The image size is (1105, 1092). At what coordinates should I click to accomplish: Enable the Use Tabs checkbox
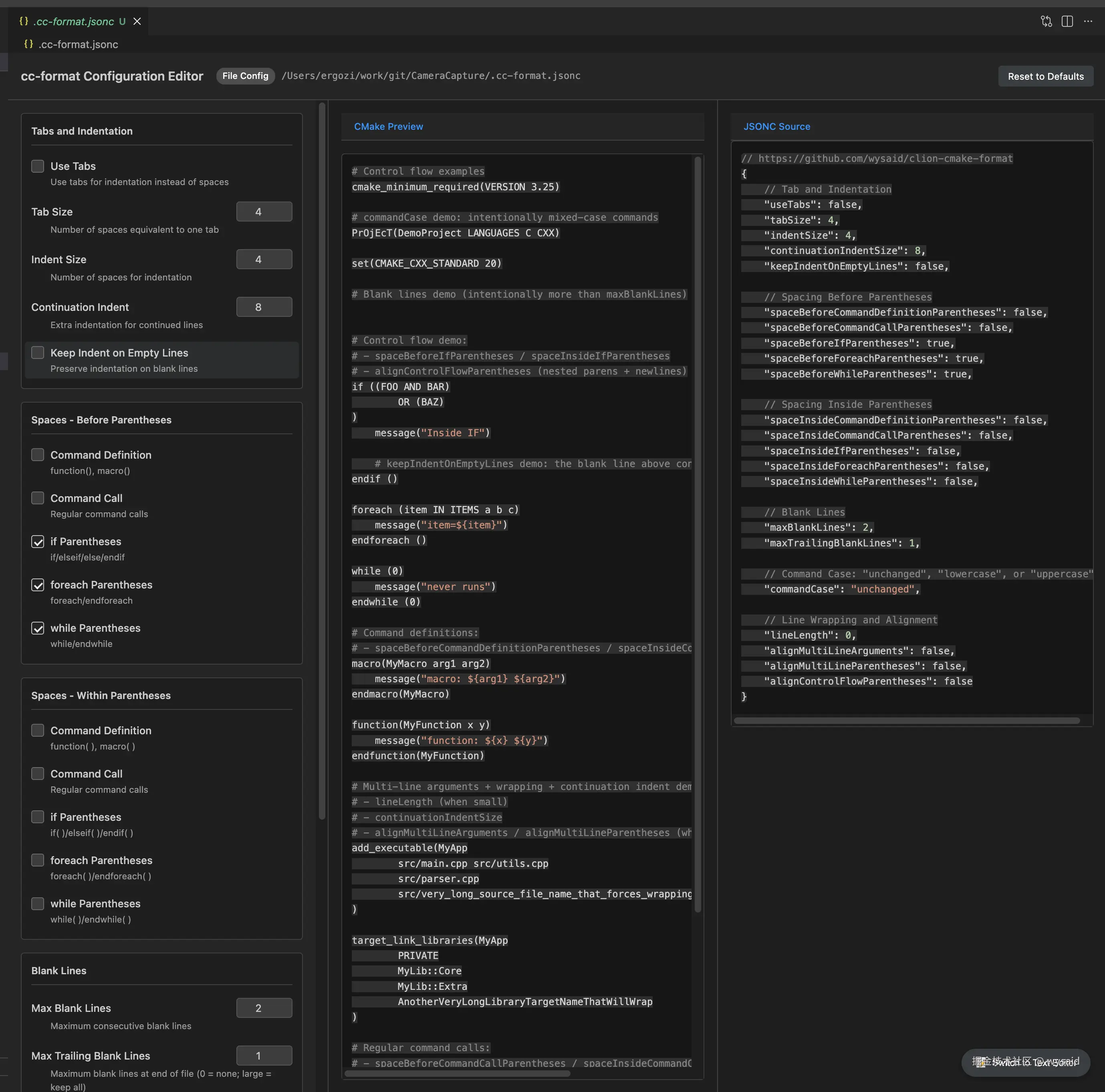click(x=38, y=166)
